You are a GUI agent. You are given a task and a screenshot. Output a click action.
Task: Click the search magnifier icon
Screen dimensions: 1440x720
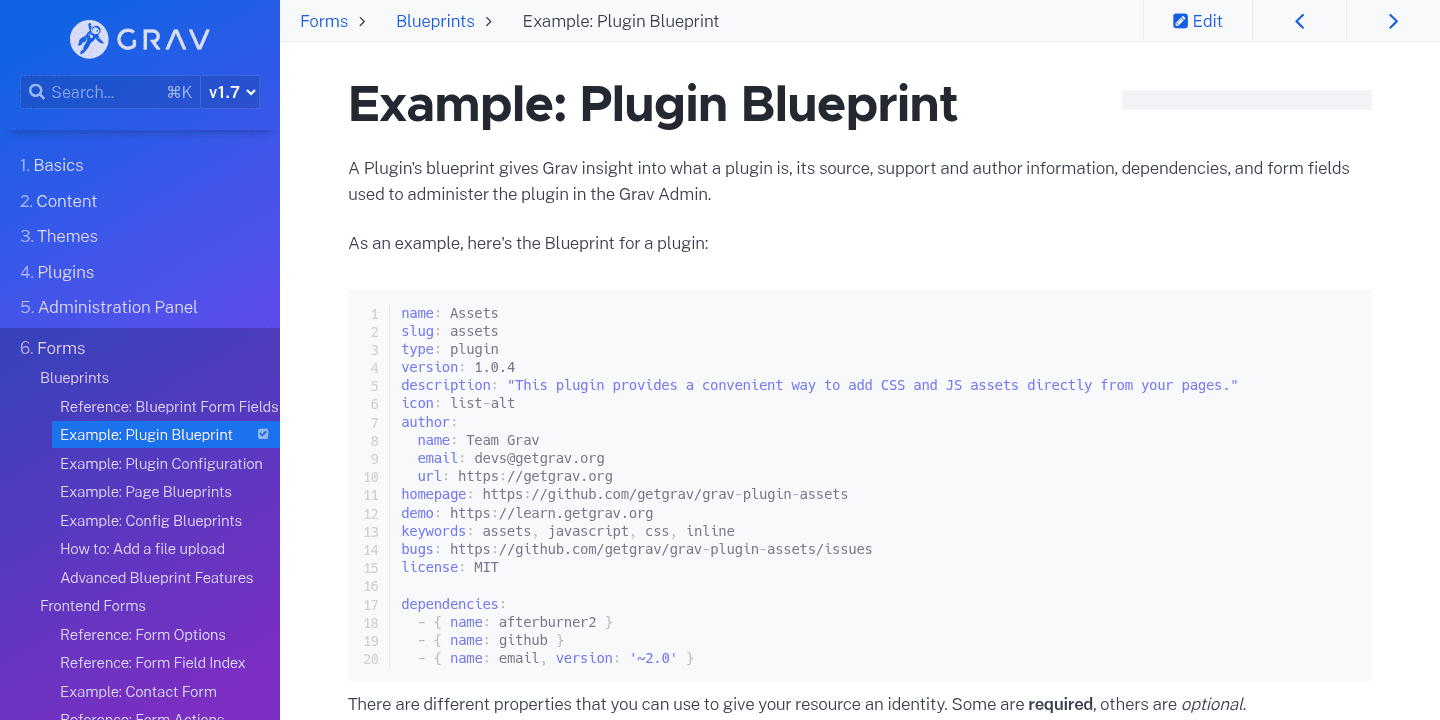pyautogui.click(x=37, y=91)
